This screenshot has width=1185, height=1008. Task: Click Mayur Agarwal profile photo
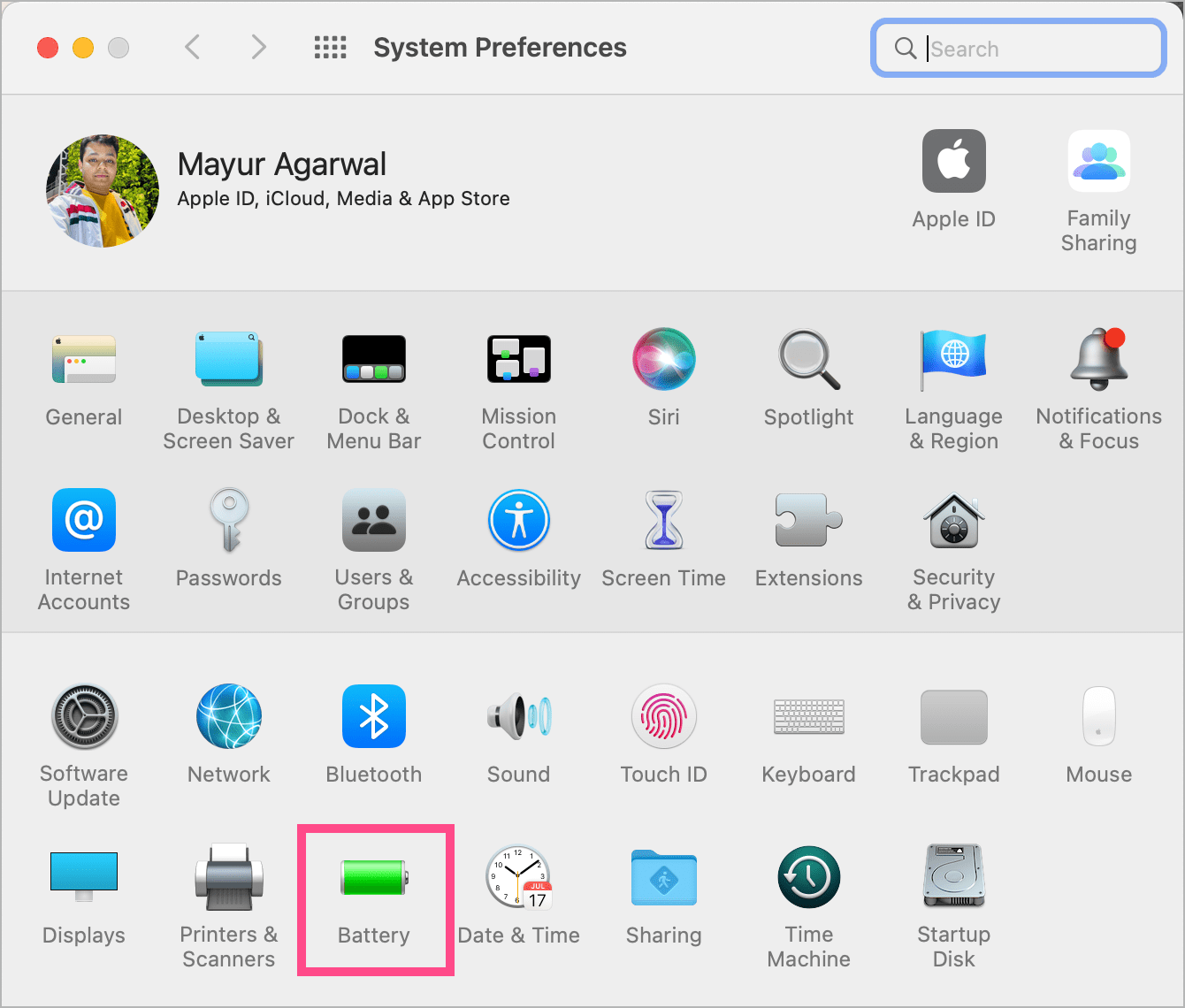coord(103,191)
